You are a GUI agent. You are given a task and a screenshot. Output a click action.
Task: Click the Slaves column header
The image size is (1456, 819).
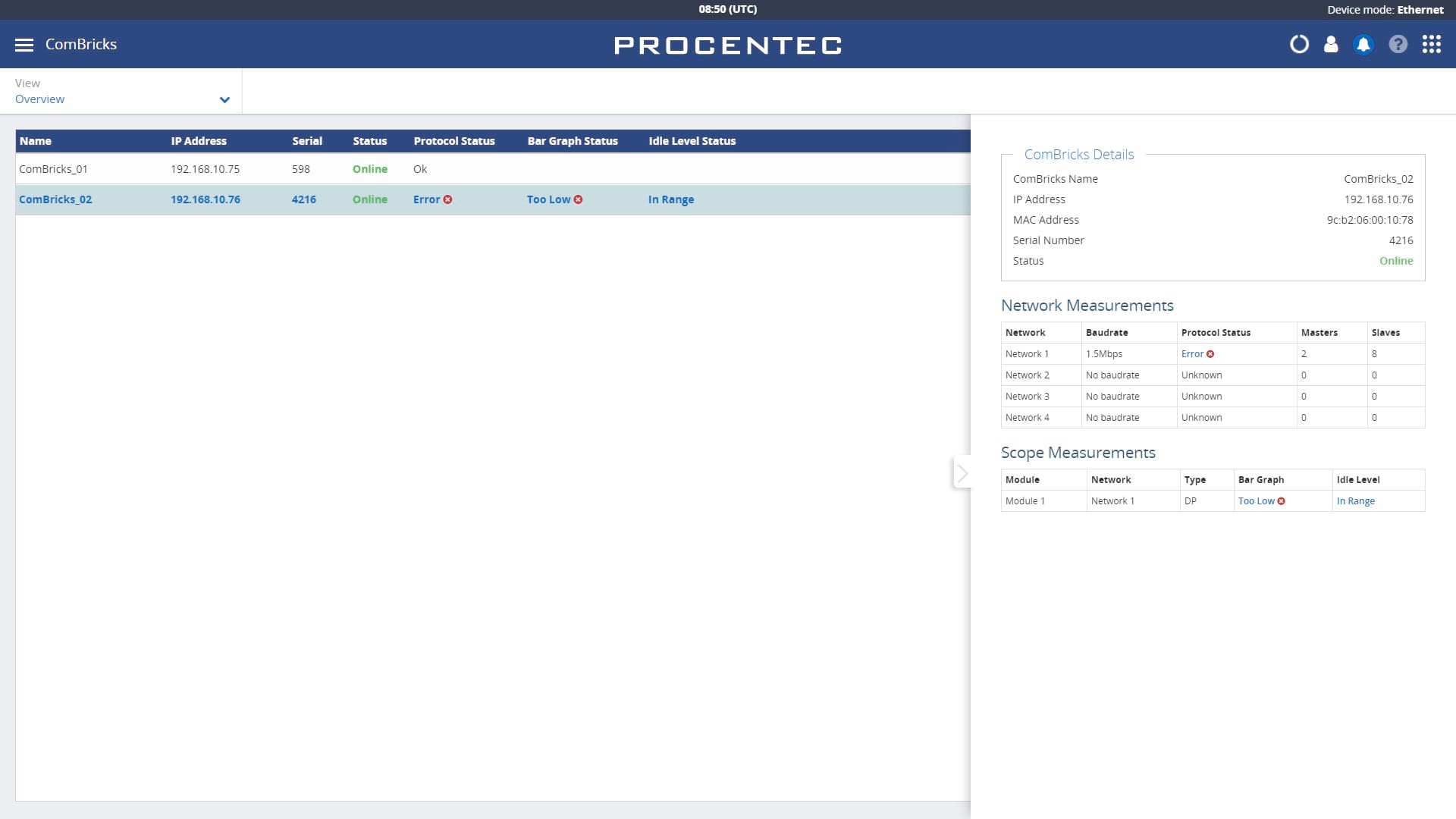[1385, 333]
